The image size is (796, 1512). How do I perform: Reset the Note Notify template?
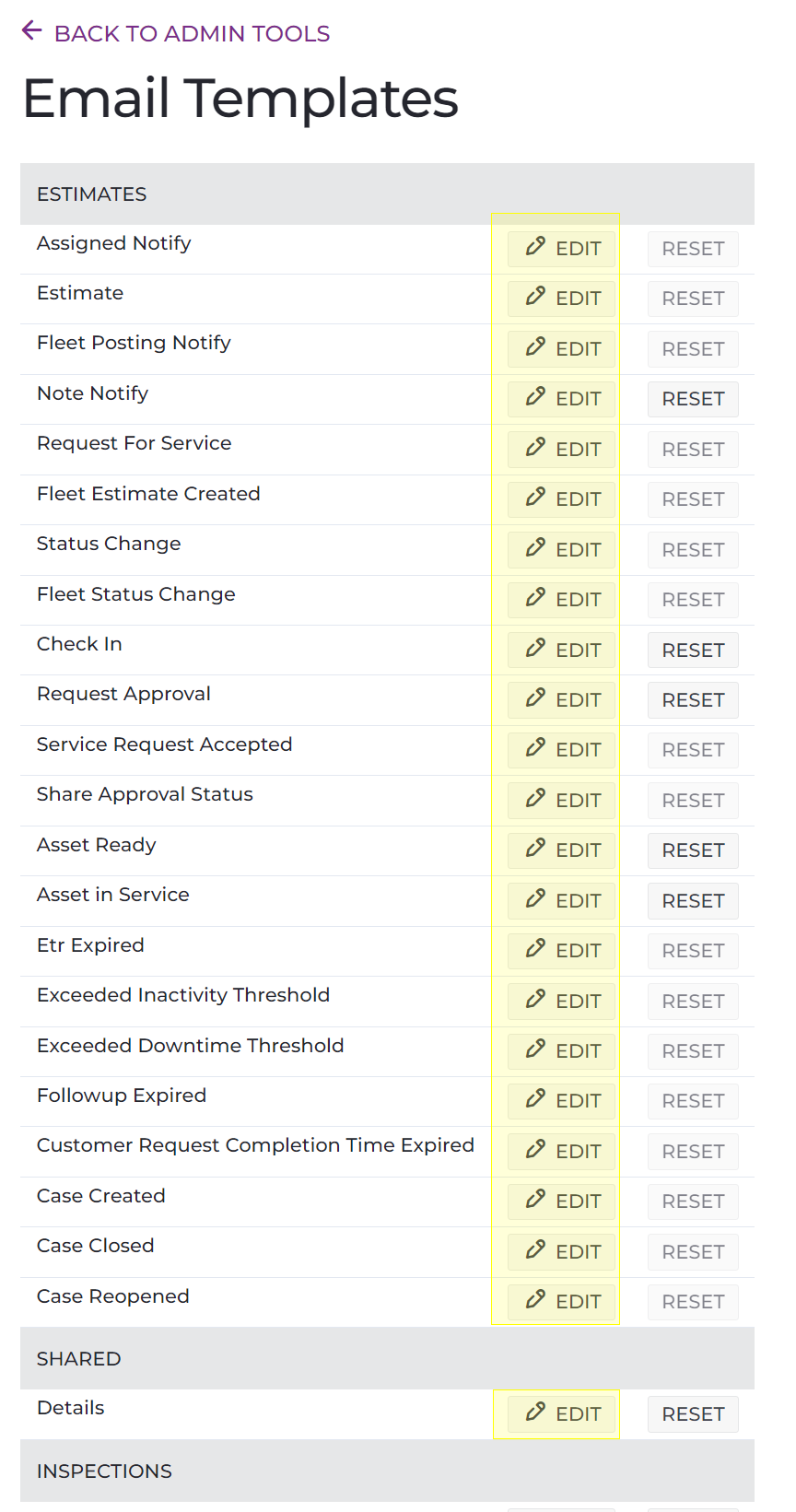tap(692, 399)
